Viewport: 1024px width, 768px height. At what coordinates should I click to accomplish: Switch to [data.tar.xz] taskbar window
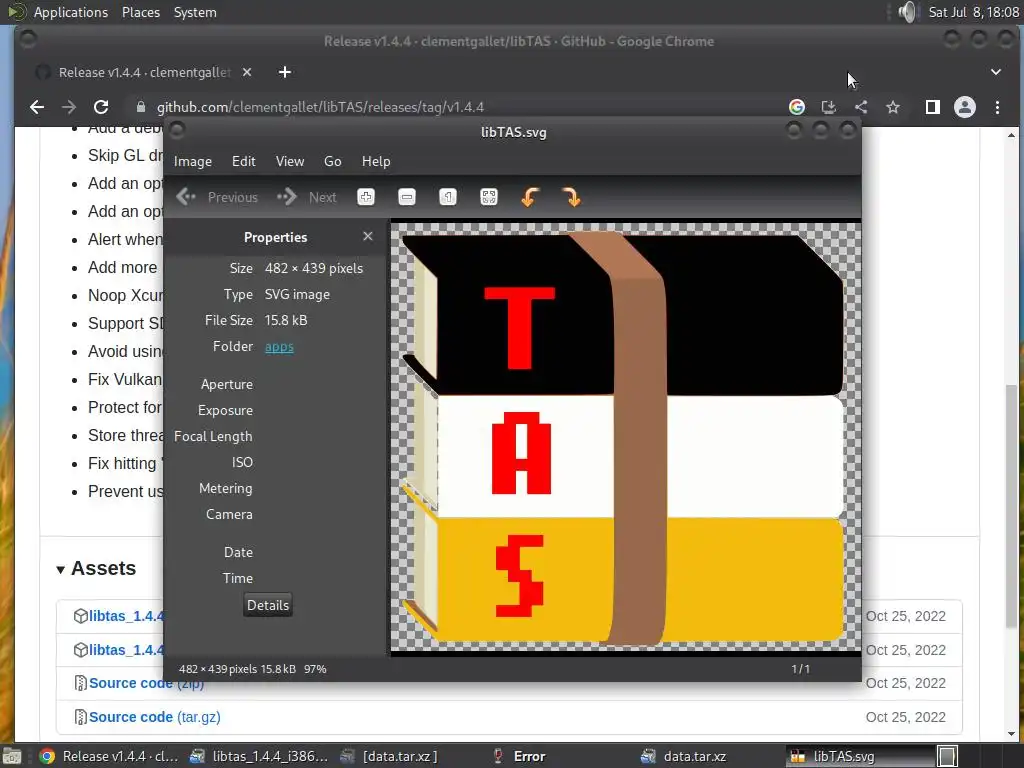[389, 756]
